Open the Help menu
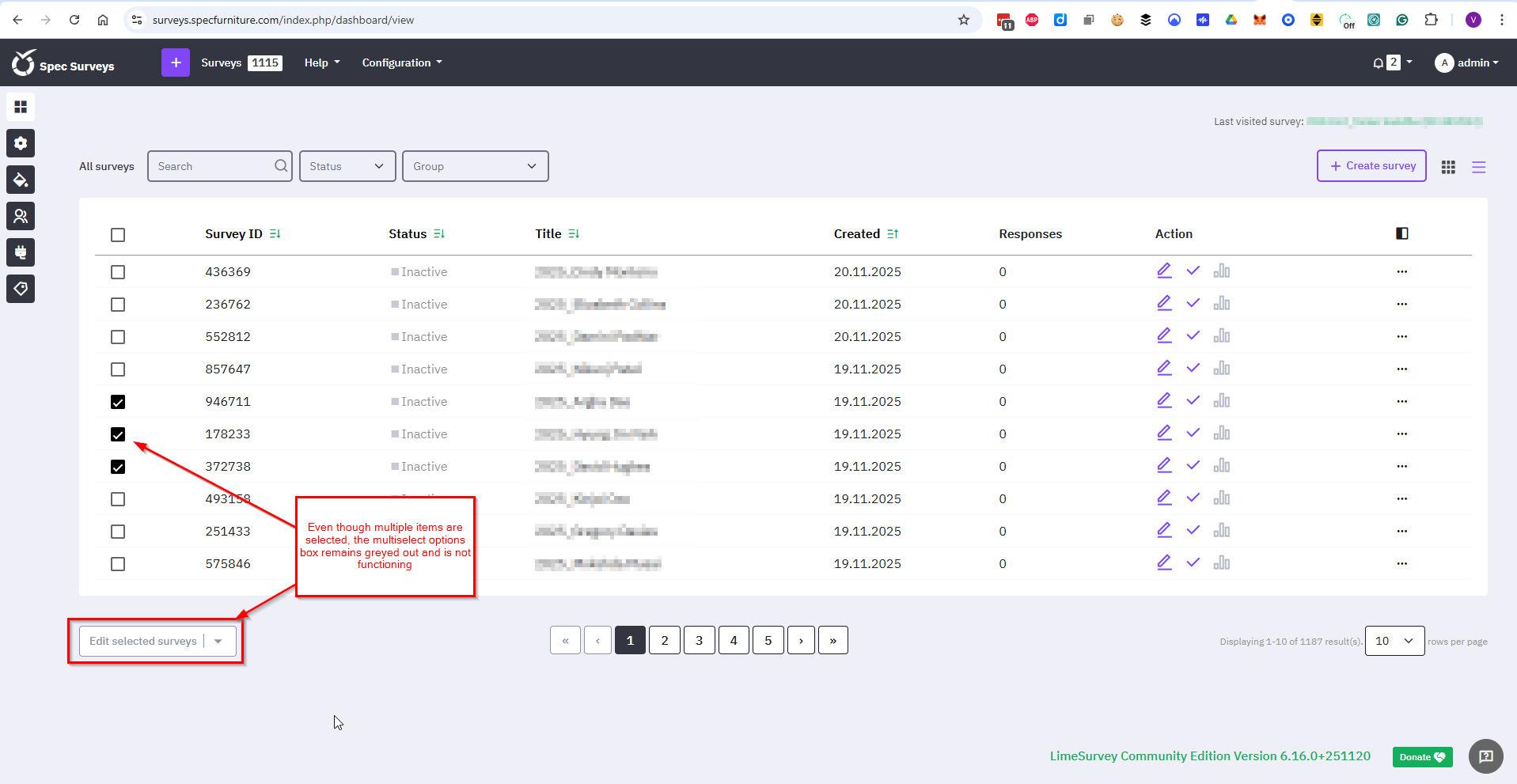 (321, 62)
